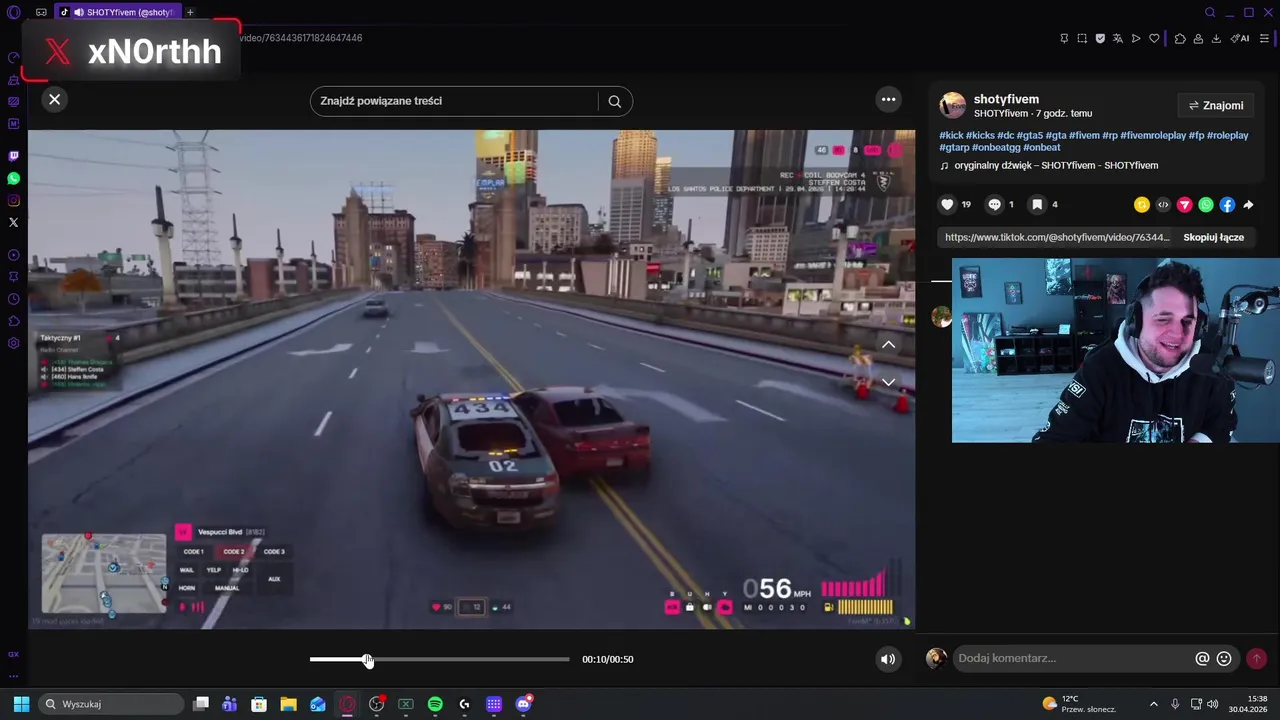The width and height of the screenshot is (1280, 720).
Task: Open shotyfivem profile avatar
Action: click(x=953, y=105)
